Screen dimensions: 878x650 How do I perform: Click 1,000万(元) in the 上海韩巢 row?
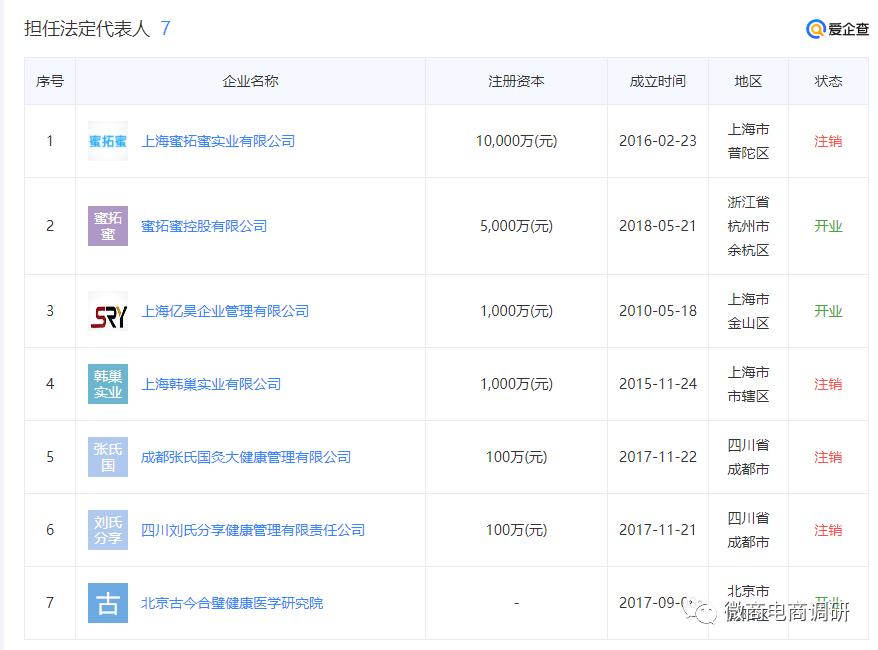click(516, 384)
